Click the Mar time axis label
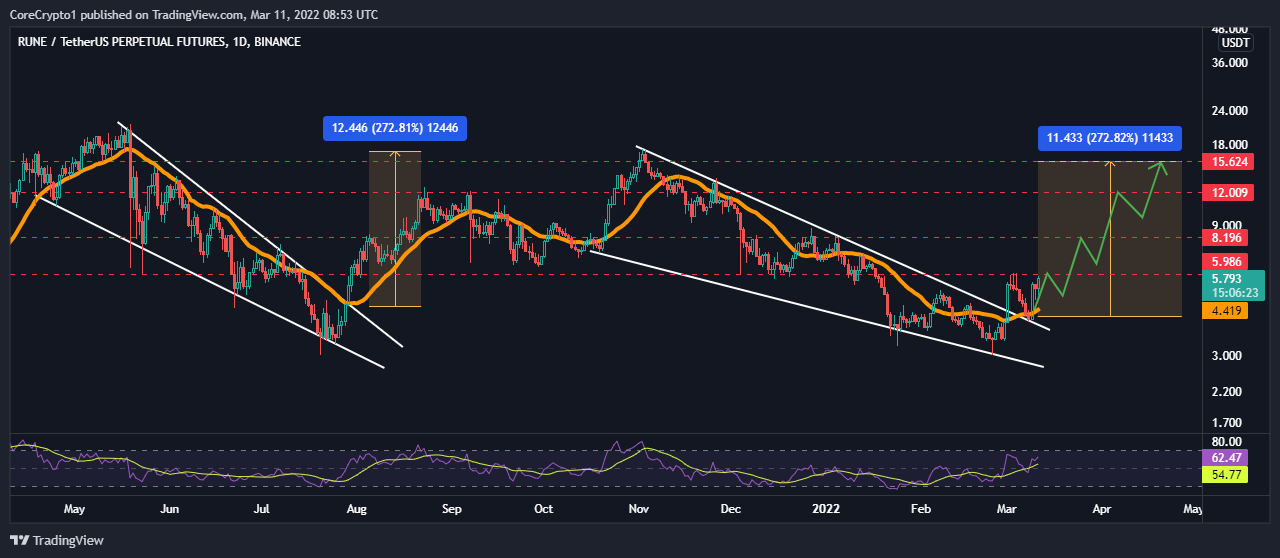 point(1006,509)
